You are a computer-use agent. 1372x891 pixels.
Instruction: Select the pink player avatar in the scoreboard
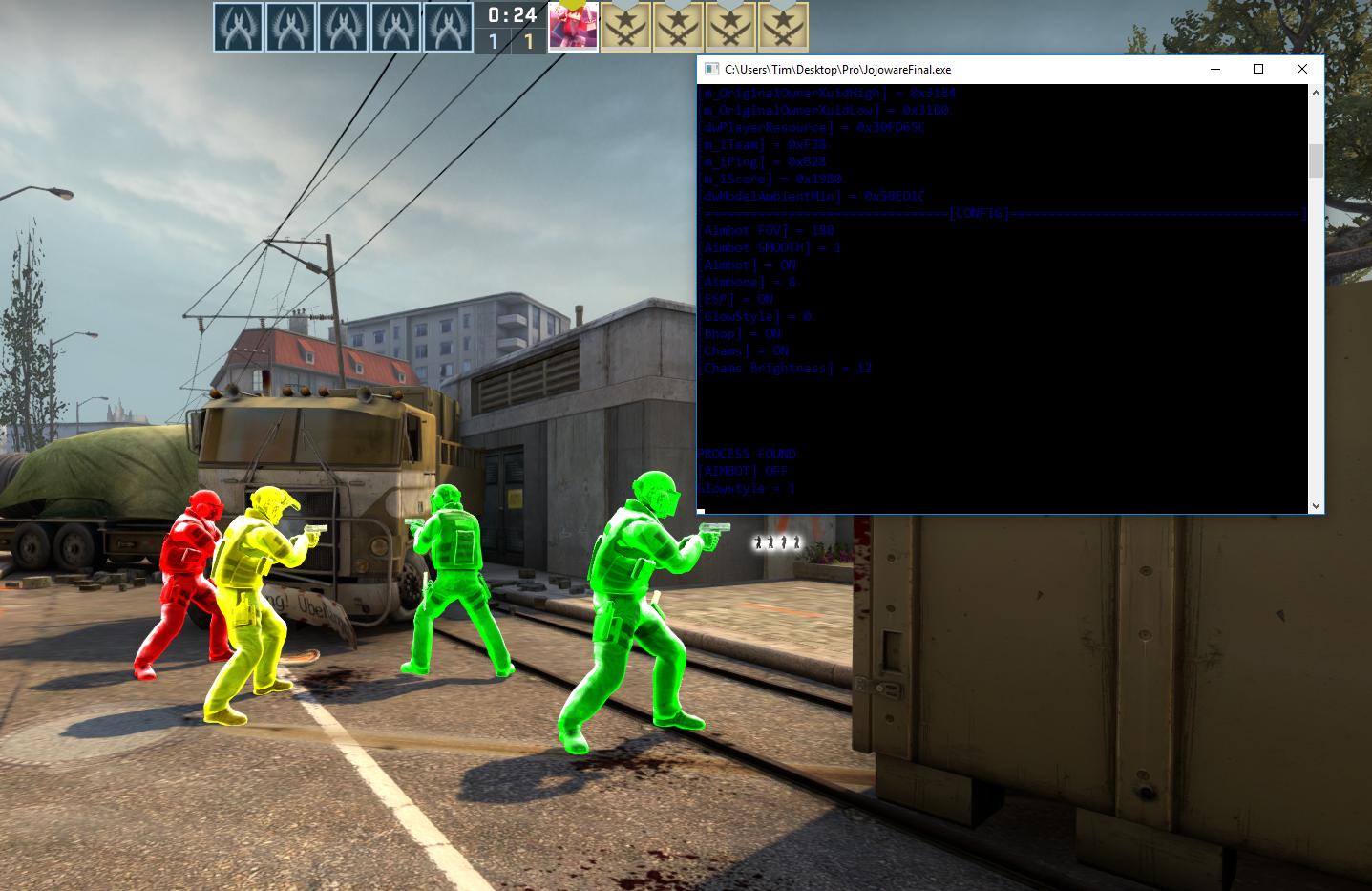click(x=573, y=26)
